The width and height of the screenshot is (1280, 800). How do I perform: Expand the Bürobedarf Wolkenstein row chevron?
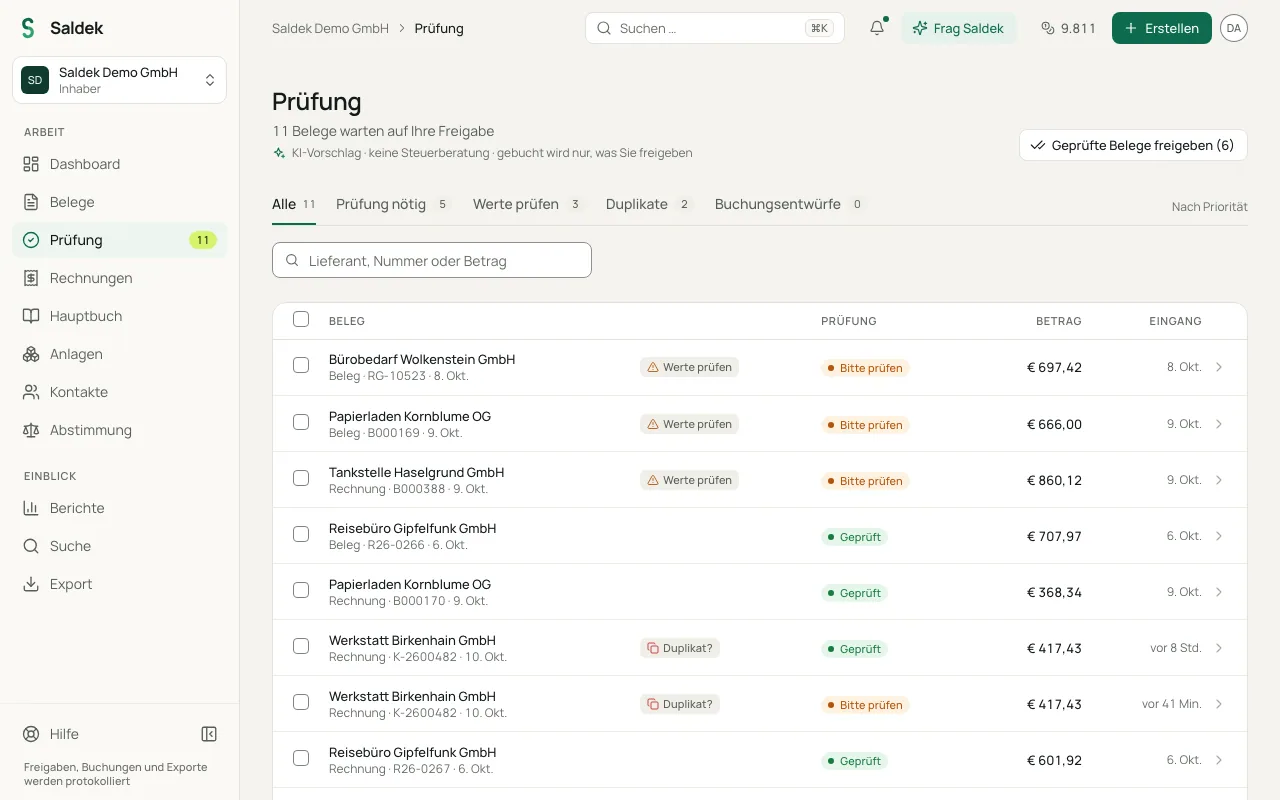click(1219, 367)
